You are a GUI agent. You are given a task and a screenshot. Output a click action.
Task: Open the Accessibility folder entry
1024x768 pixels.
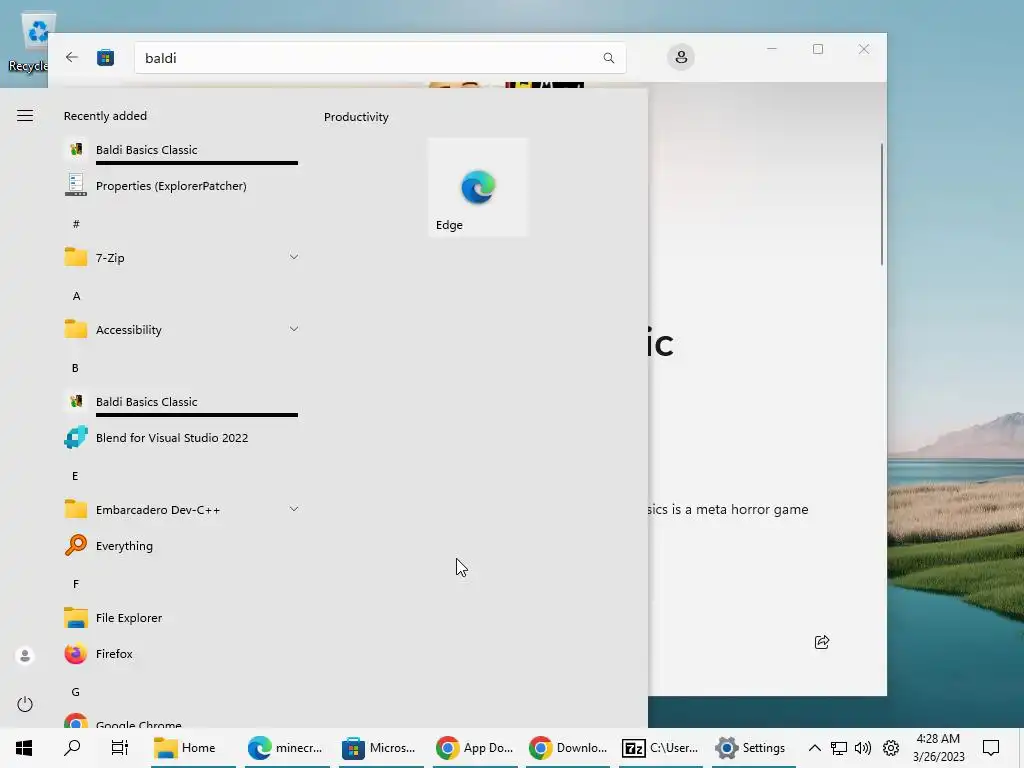(x=181, y=329)
